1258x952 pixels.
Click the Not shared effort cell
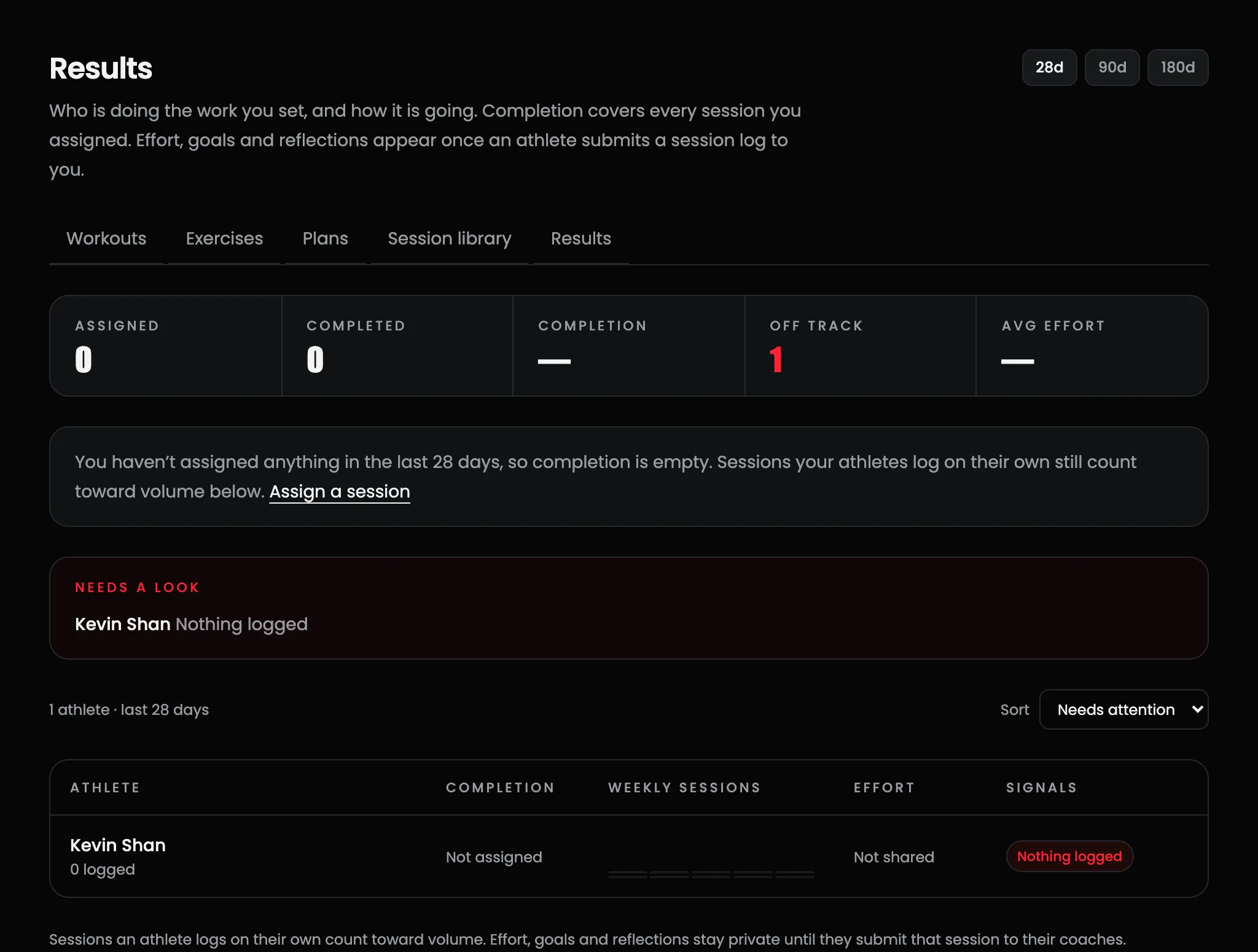pyautogui.click(x=894, y=857)
